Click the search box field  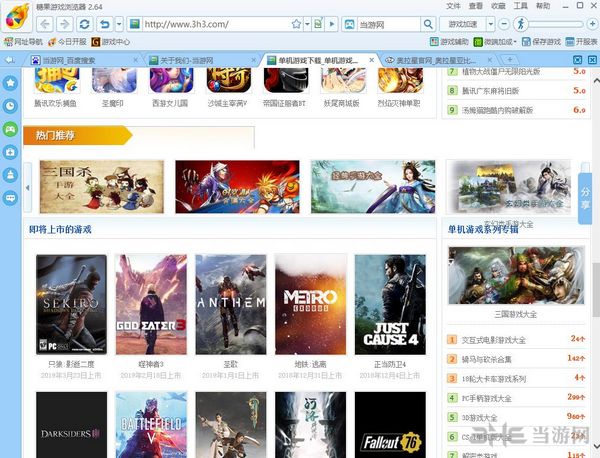click(388, 24)
